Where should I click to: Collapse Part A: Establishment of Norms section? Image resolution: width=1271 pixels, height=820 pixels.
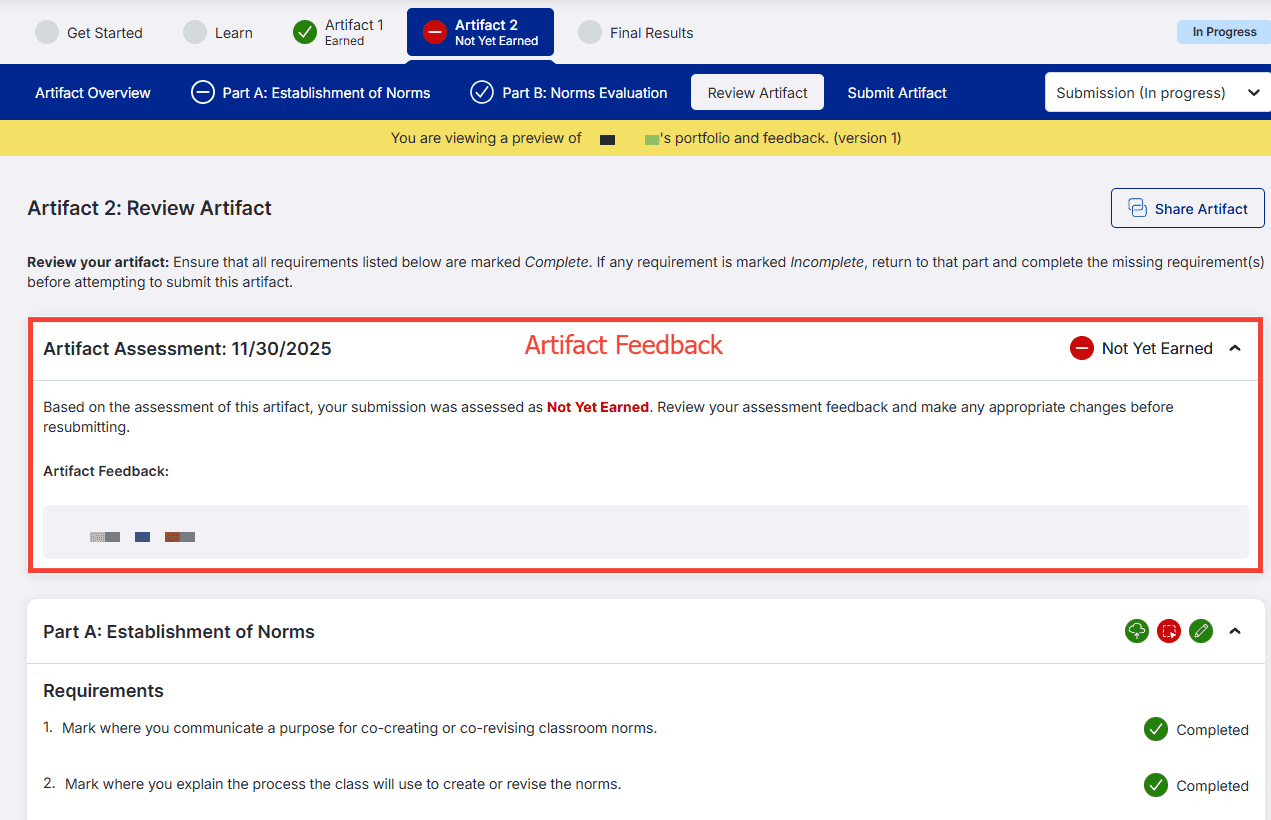pyautogui.click(x=1235, y=631)
